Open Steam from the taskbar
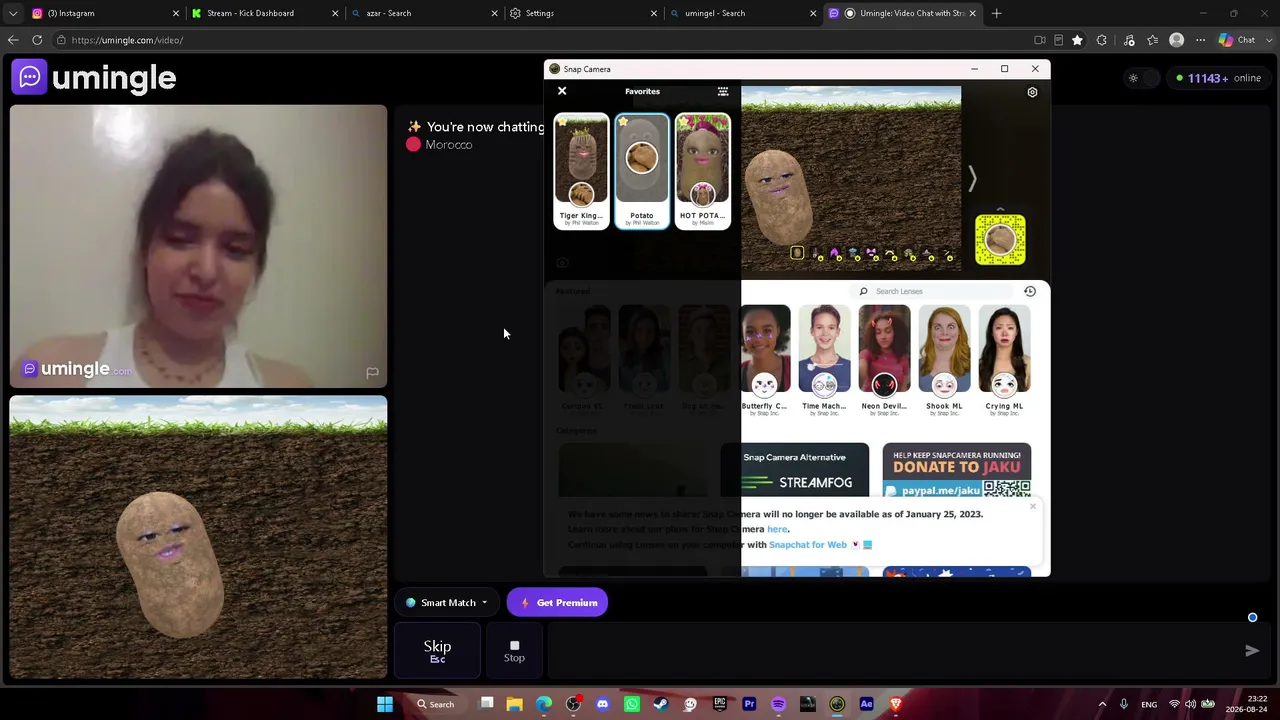Viewport: 1280px width, 720px height. (x=661, y=704)
